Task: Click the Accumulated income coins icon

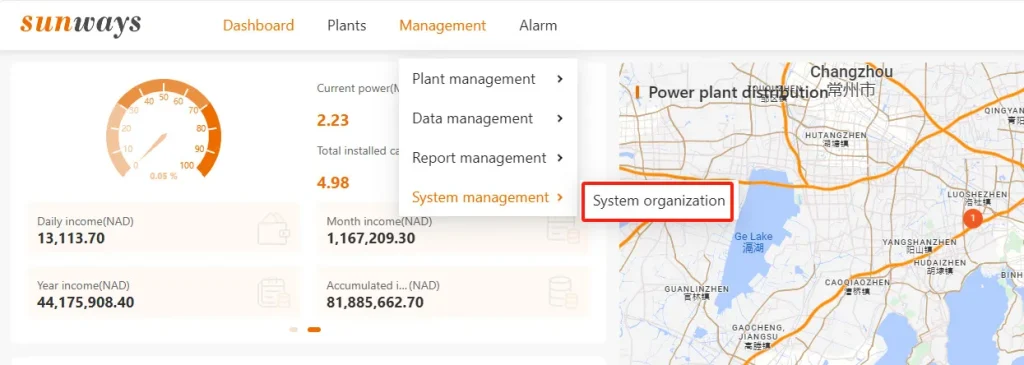Action: (562, 293)
